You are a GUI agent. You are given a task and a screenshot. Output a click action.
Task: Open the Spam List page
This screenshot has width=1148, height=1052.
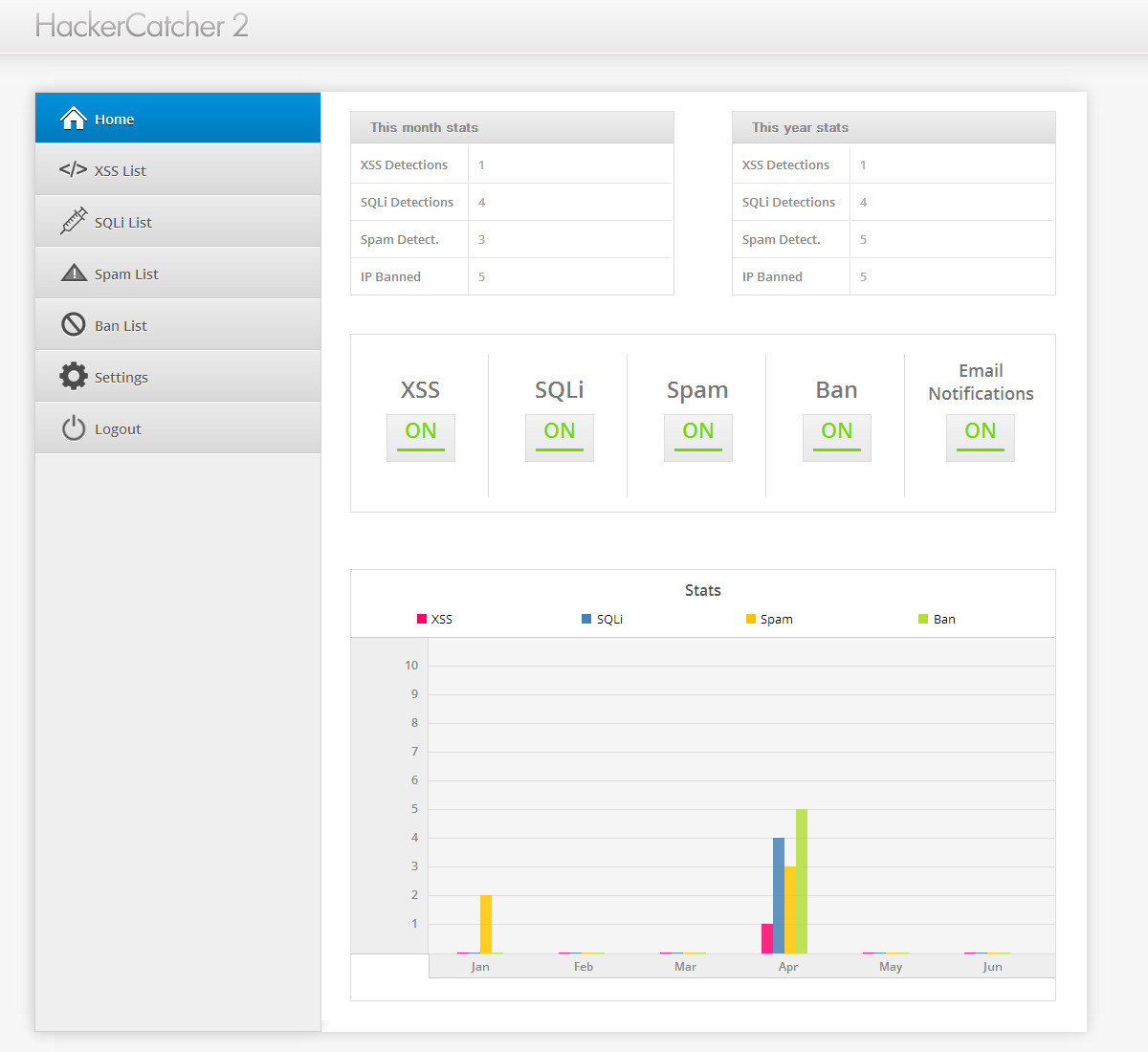178,274
